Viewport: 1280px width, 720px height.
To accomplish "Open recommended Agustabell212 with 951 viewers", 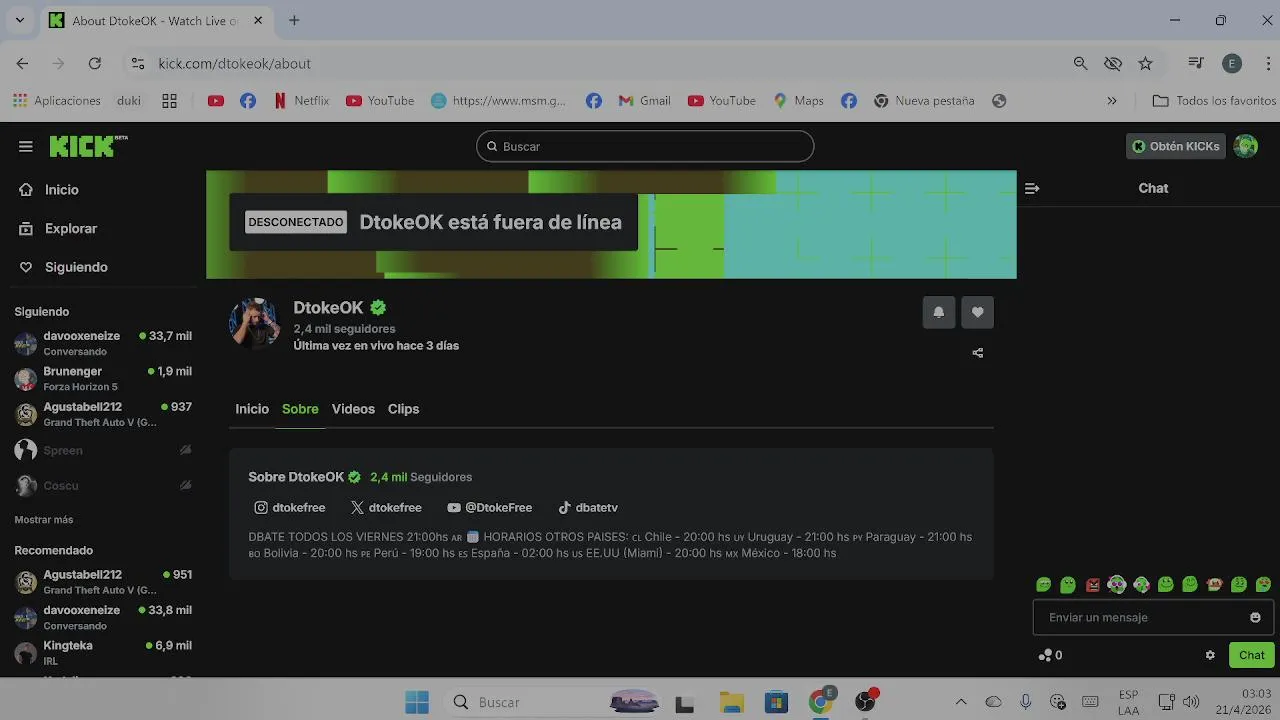I will pyautogui.click(x=103, y=582).
